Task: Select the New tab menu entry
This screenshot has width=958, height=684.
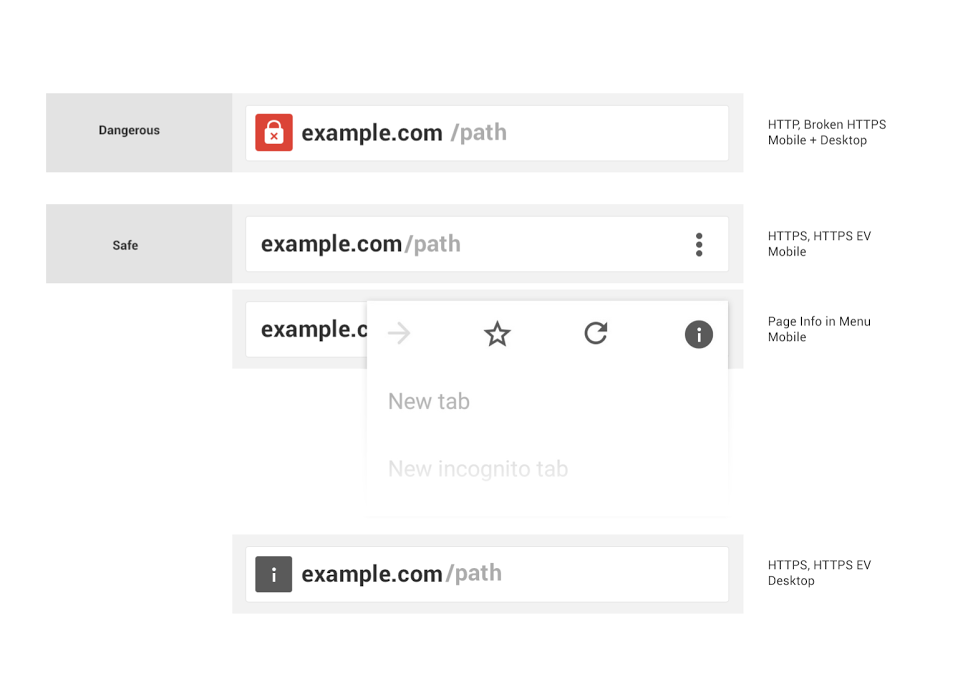Action: 429,401
